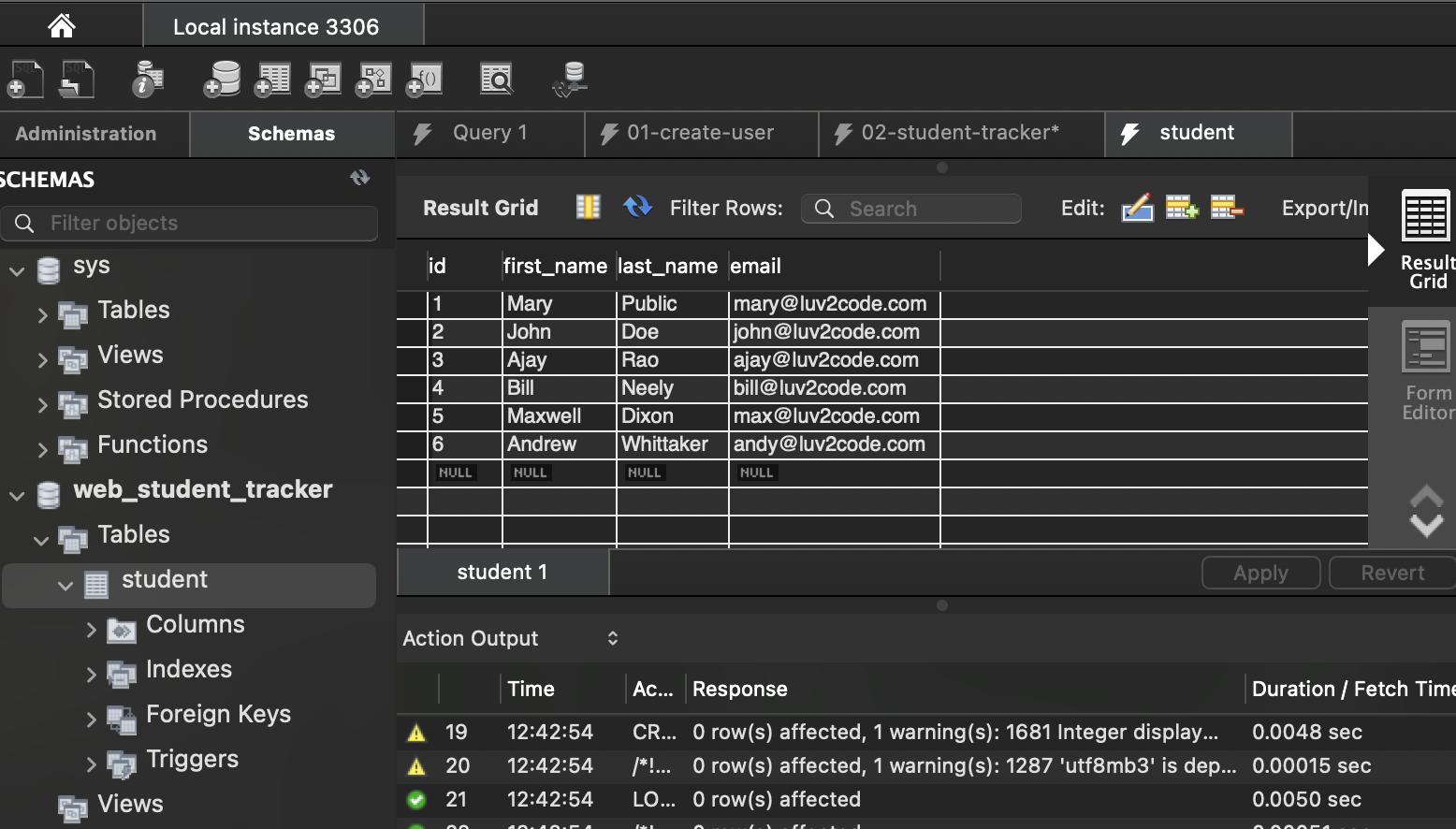This screenshot has height=829, width=1456.
Task: Reconnect to DBMS icon
Action: 570,80
